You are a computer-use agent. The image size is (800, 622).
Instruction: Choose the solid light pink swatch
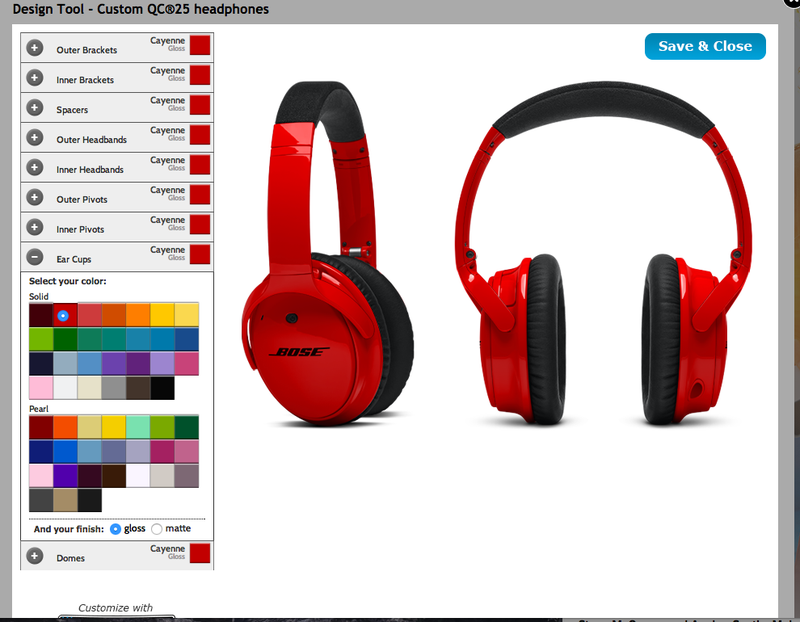click(41, 388)
